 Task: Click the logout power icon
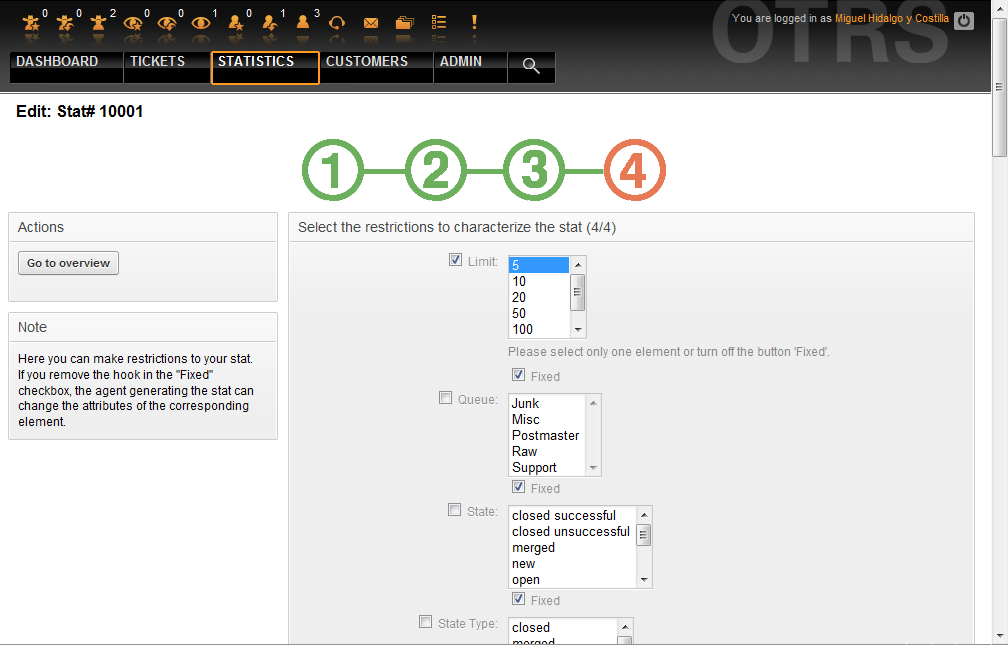coord(963,20)
